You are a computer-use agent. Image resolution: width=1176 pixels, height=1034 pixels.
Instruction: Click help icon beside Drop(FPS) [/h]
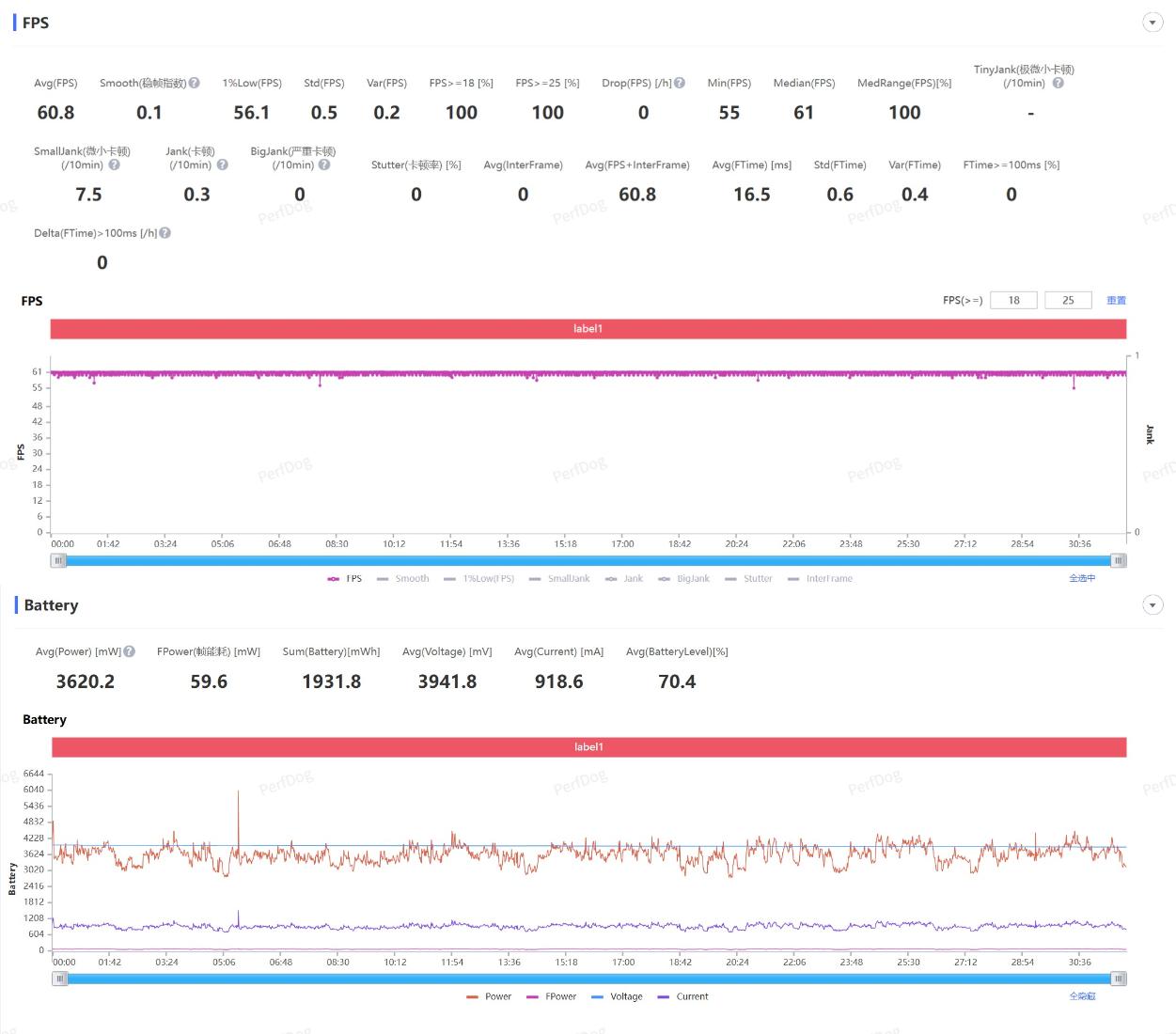coord(680,83)
